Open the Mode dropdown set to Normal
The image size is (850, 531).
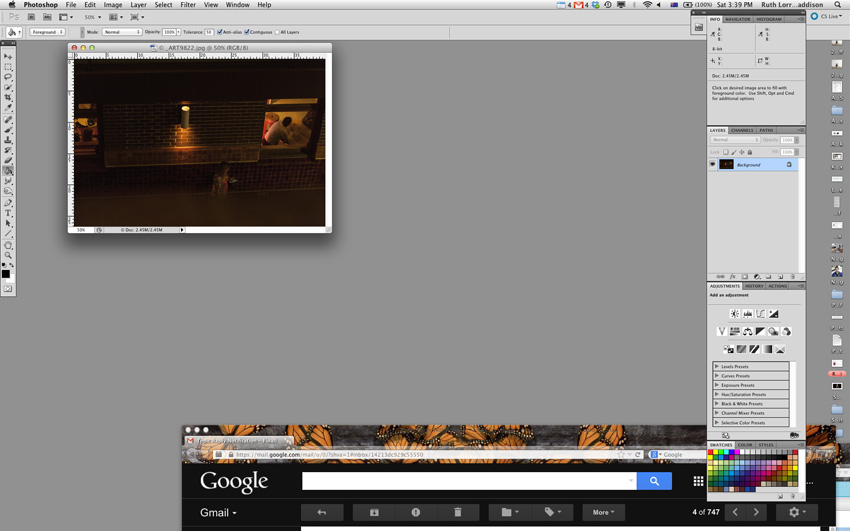pyautogui.click(x=121, y=32)
